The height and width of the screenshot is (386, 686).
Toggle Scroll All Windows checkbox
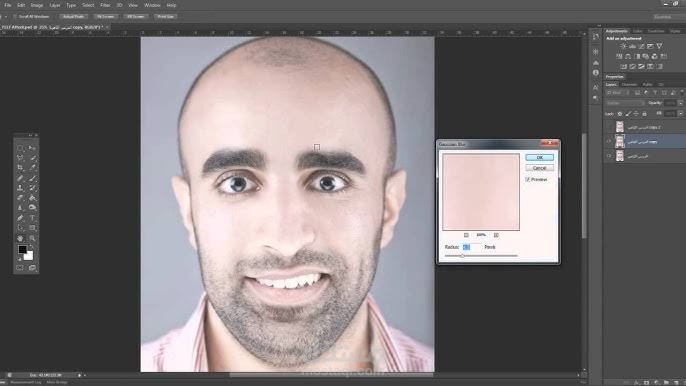tap(14, 17)
